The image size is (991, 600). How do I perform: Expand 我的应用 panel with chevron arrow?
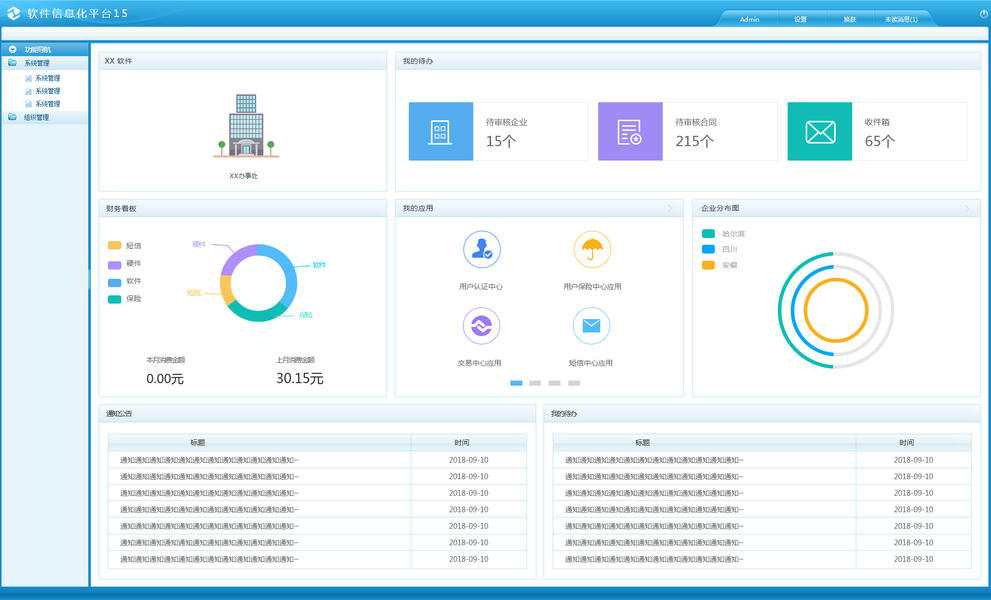[671, 208]
